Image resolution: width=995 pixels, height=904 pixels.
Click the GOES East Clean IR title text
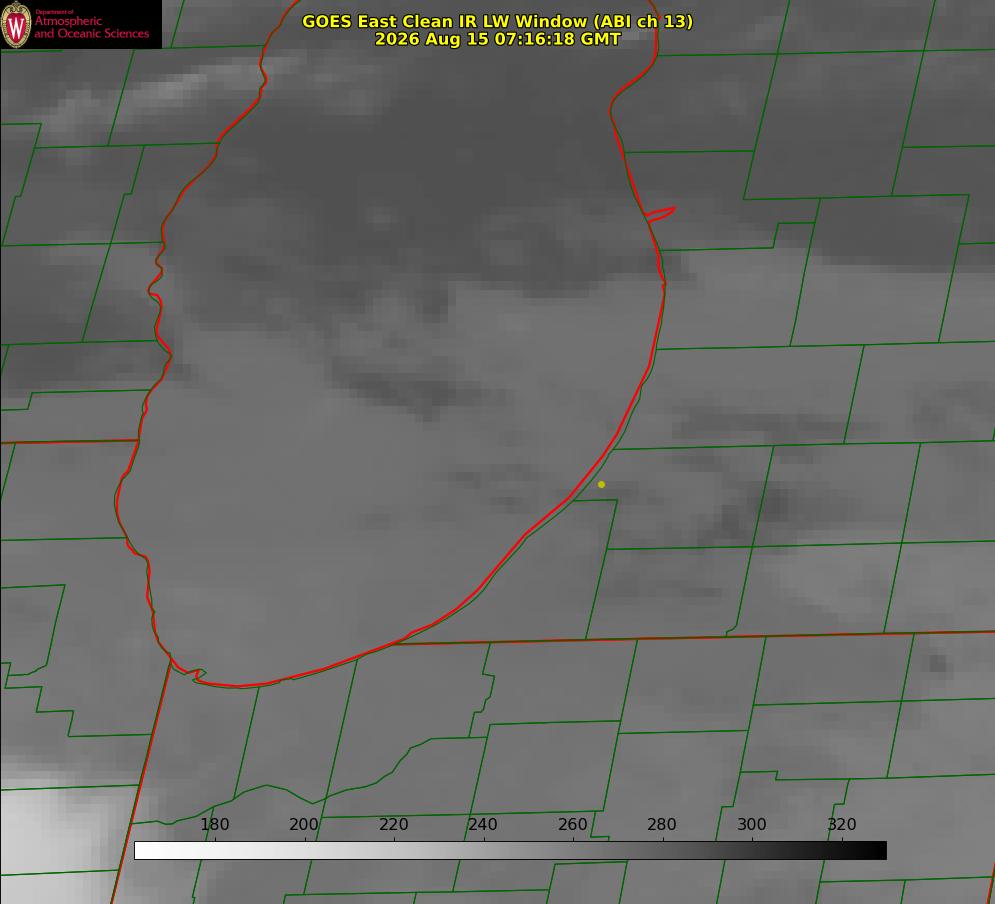click(x=497, y=21)
